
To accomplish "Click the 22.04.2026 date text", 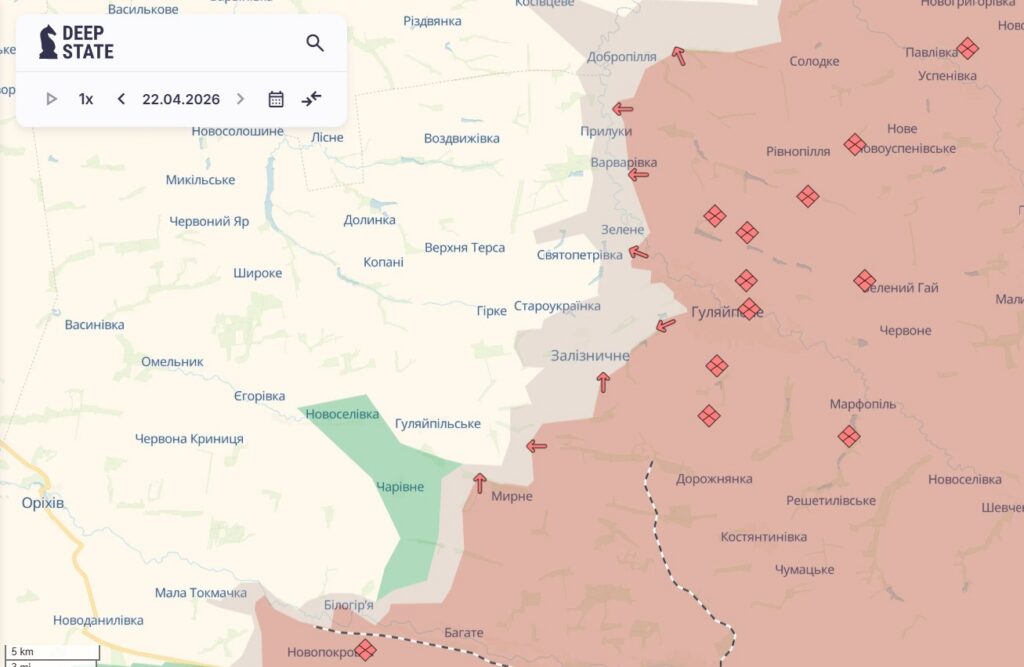I will (181, 99).
